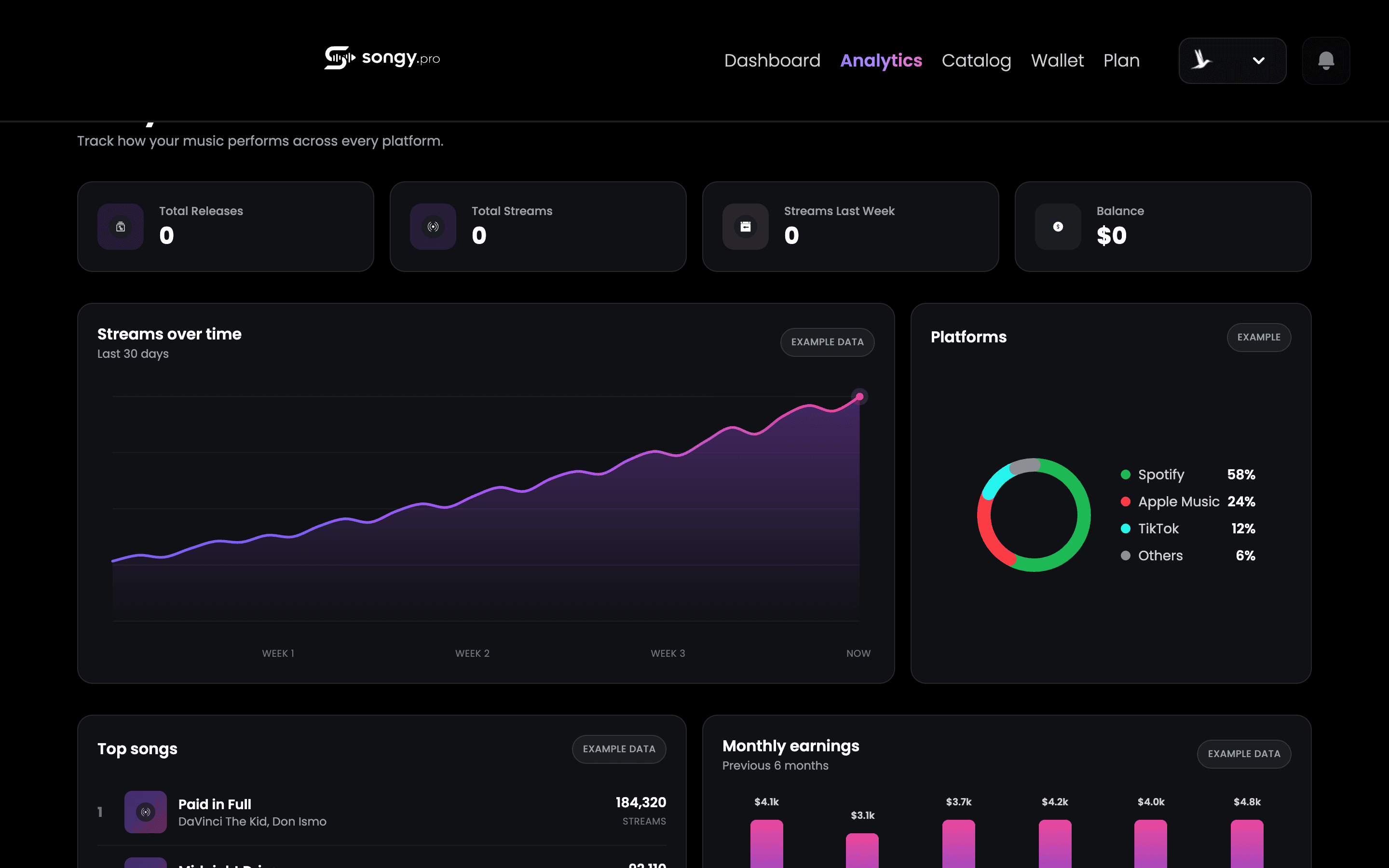Switch to the Plan page

coord(1121,60)
